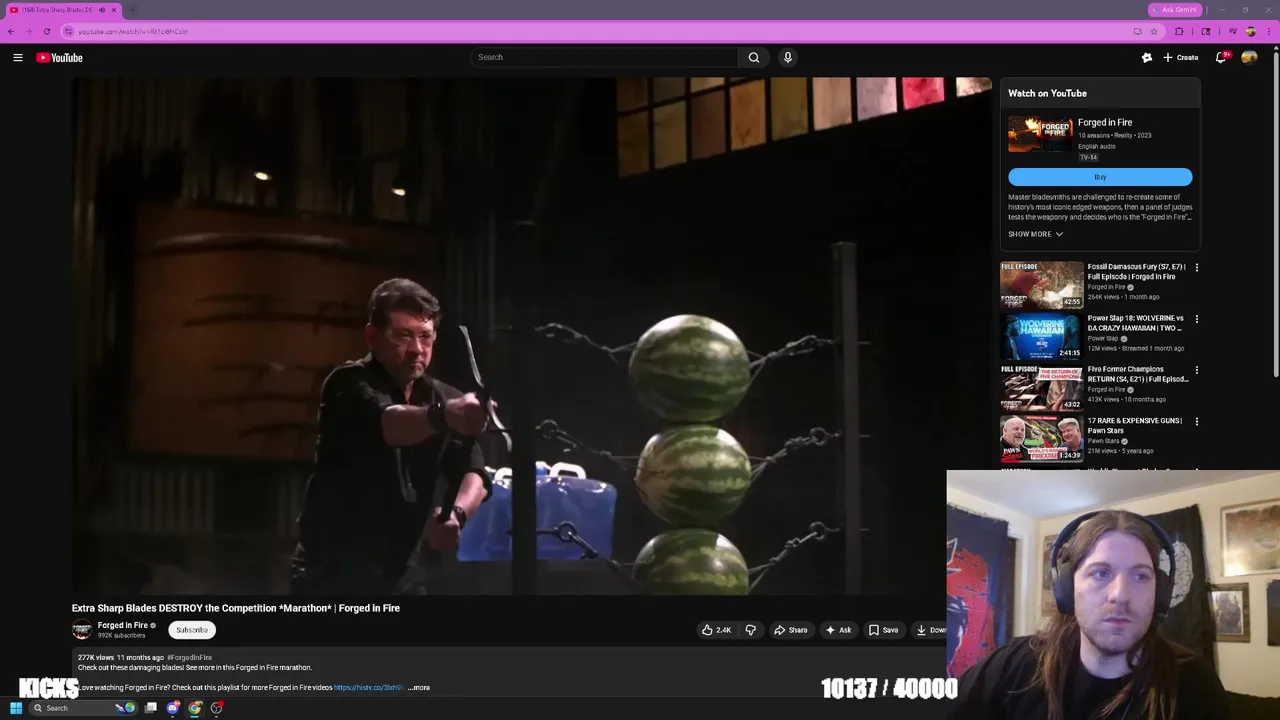Like the video (2.4K)
The image size is (1280, 720).
716,630
